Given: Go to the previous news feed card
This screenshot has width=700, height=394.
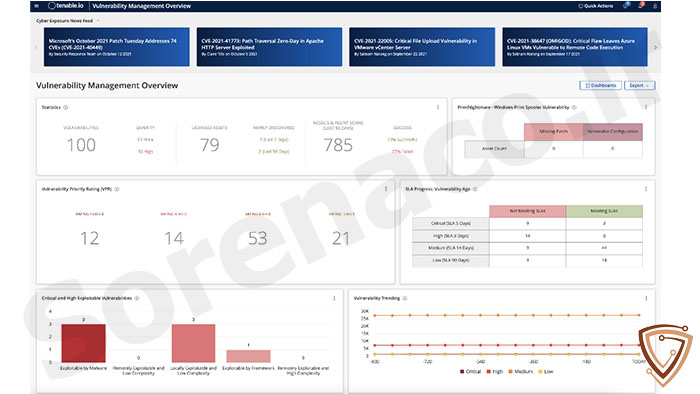Looking at the screenshot, I should (x=36, y=47).
